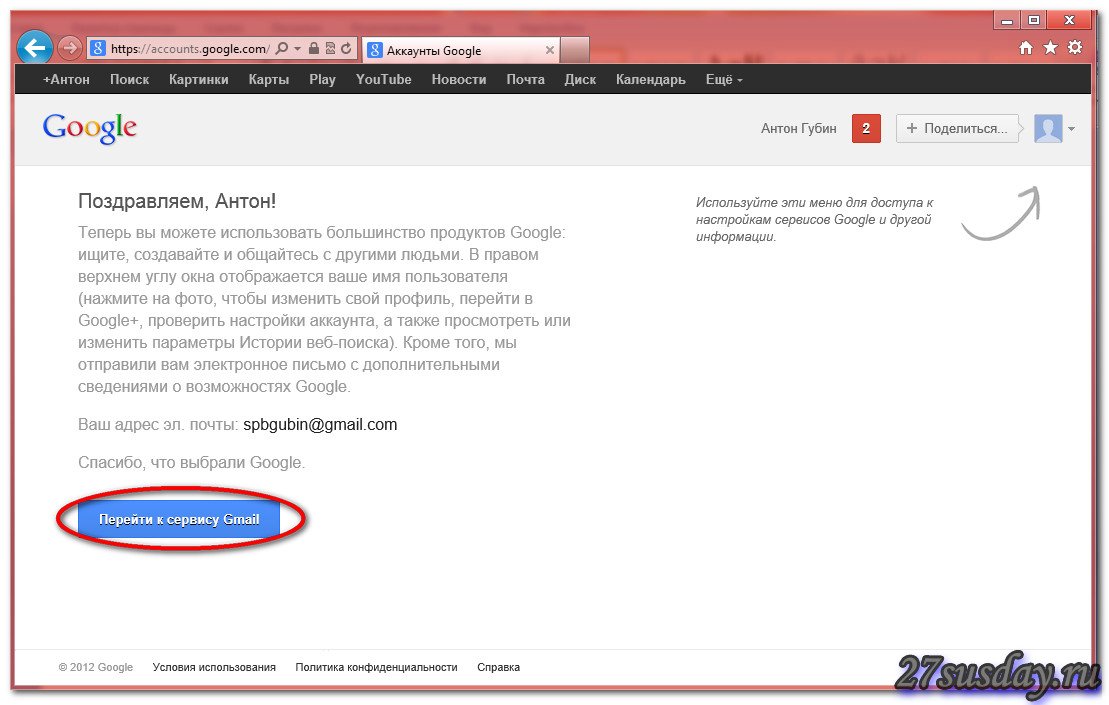Open Поиск in the Google bar
Viewport: 1109px width, 705px height.
point(129,80)
